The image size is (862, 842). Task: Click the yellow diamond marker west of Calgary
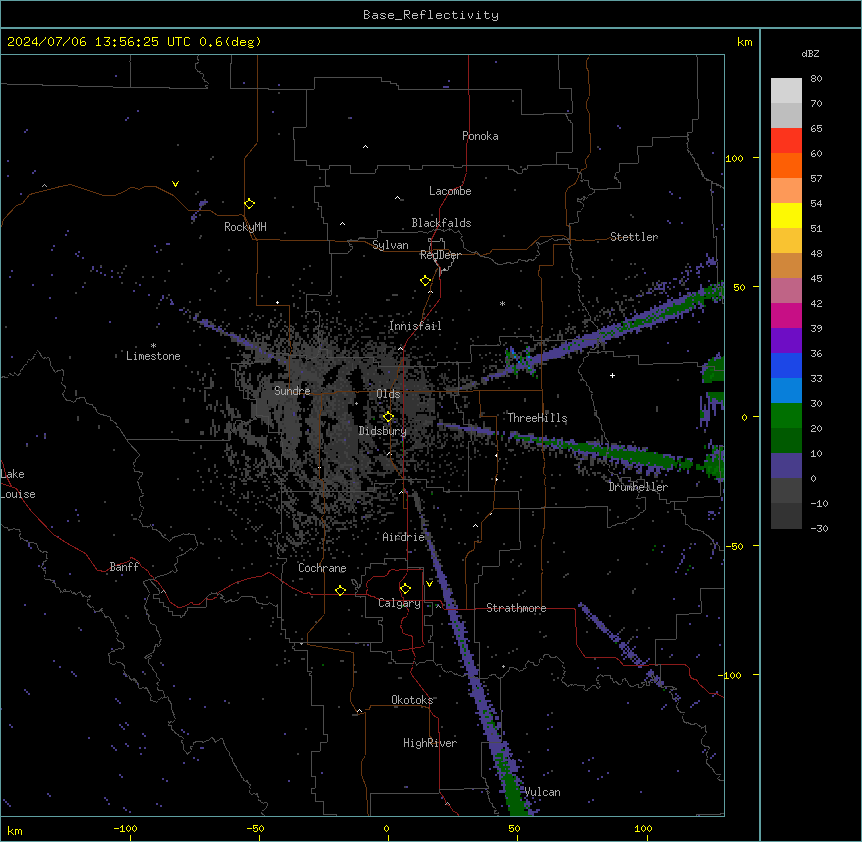point(340,590)
